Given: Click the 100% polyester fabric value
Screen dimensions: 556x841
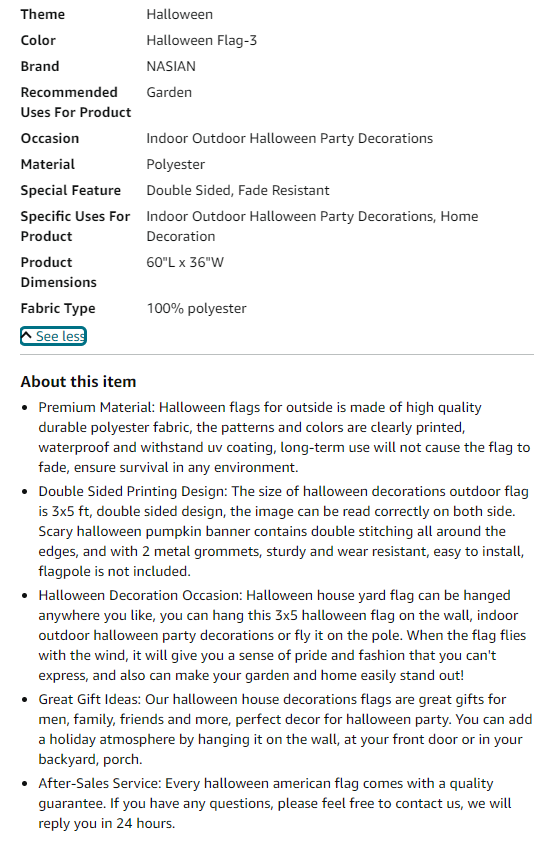Looking at the screenshot, I should tap(197, 308).
